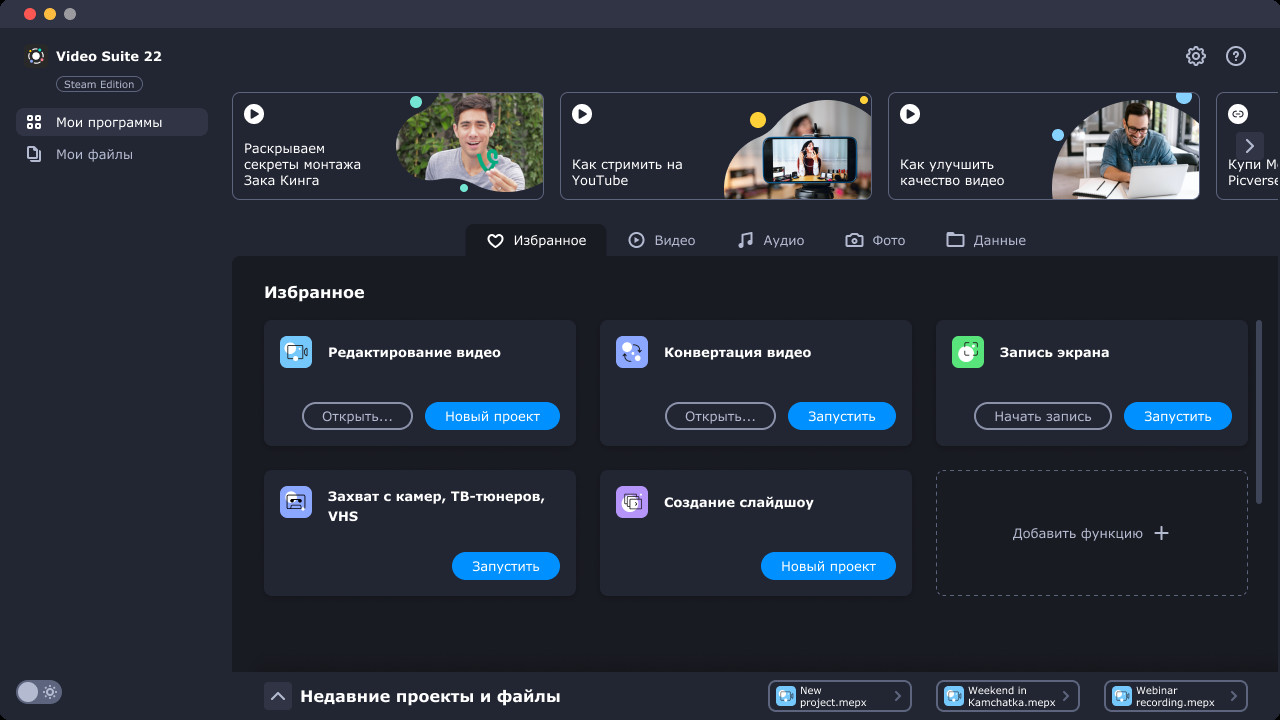
Task: Open the How to stream on YouTube banner
Action: click(715, 146)
